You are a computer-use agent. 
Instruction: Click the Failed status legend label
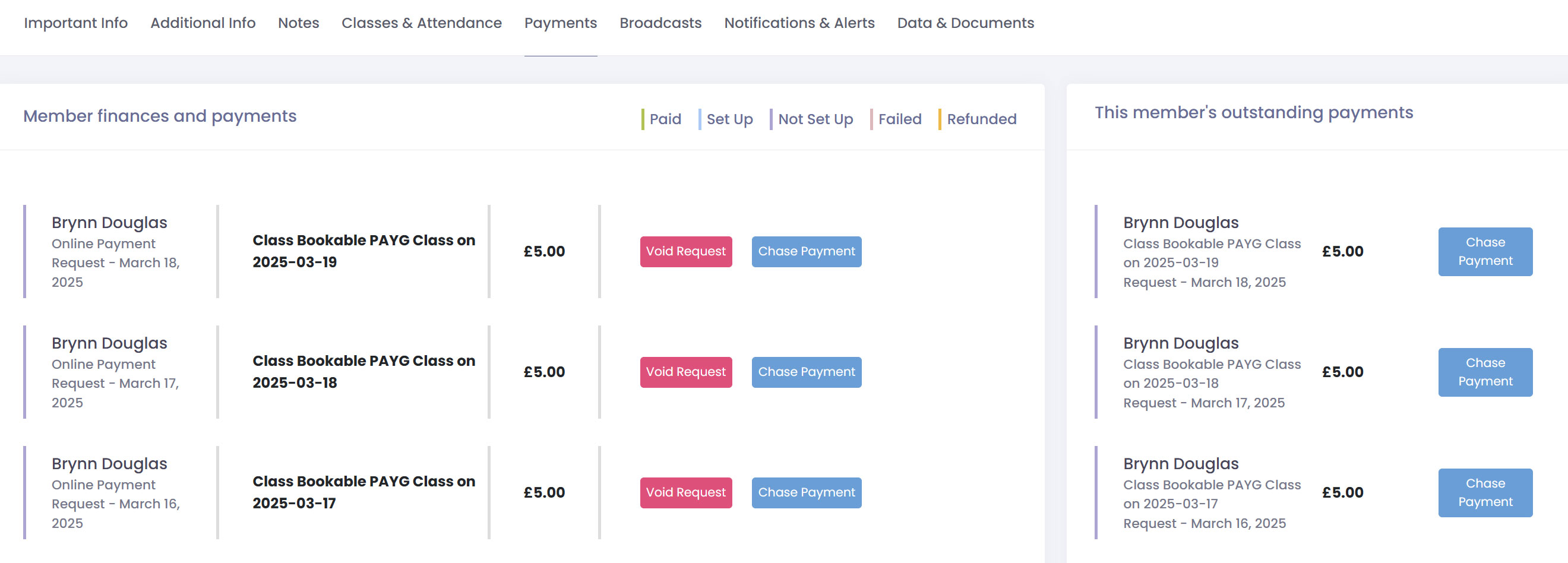tap(899, 119)
